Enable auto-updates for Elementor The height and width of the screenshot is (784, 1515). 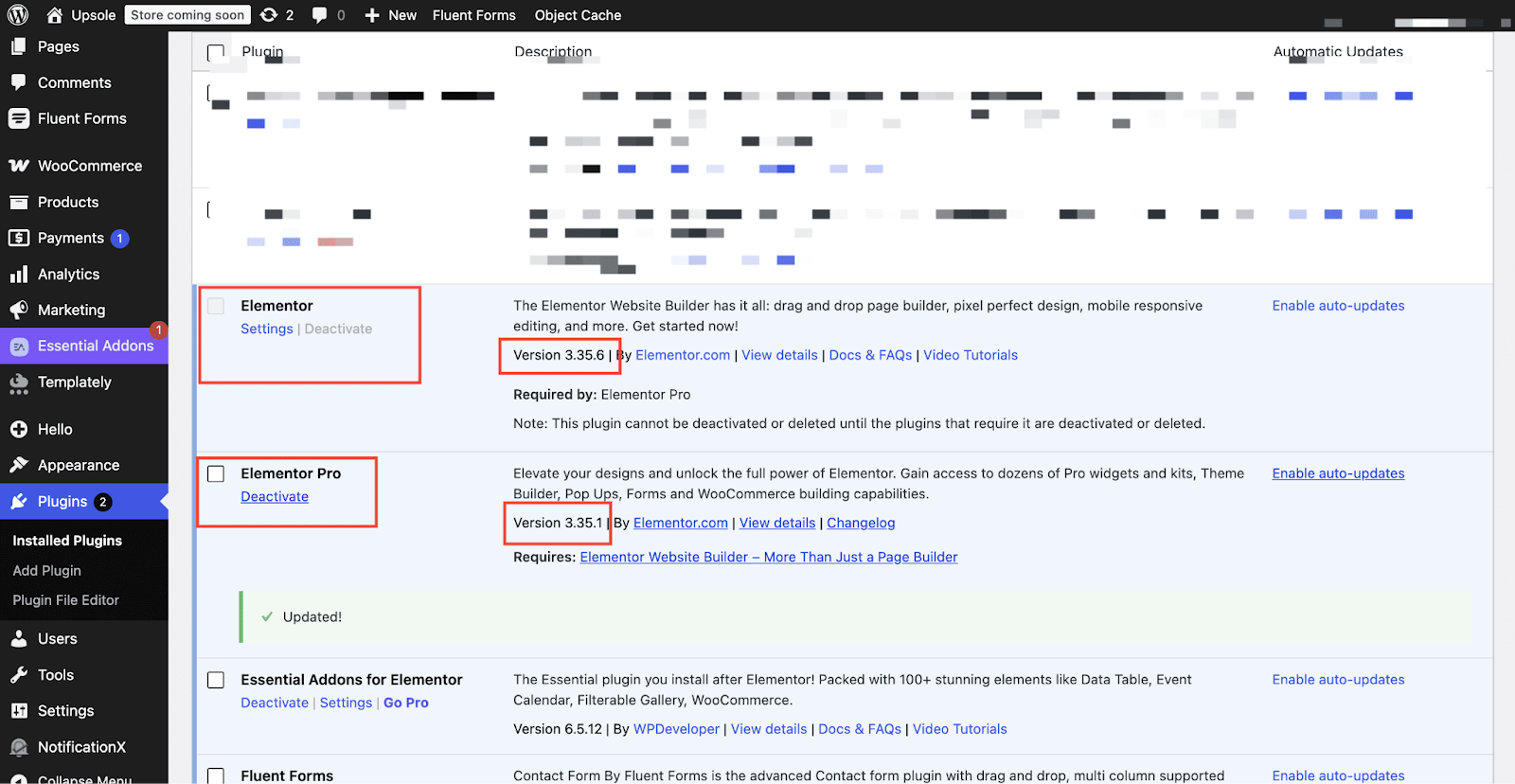pos(1338,306)
